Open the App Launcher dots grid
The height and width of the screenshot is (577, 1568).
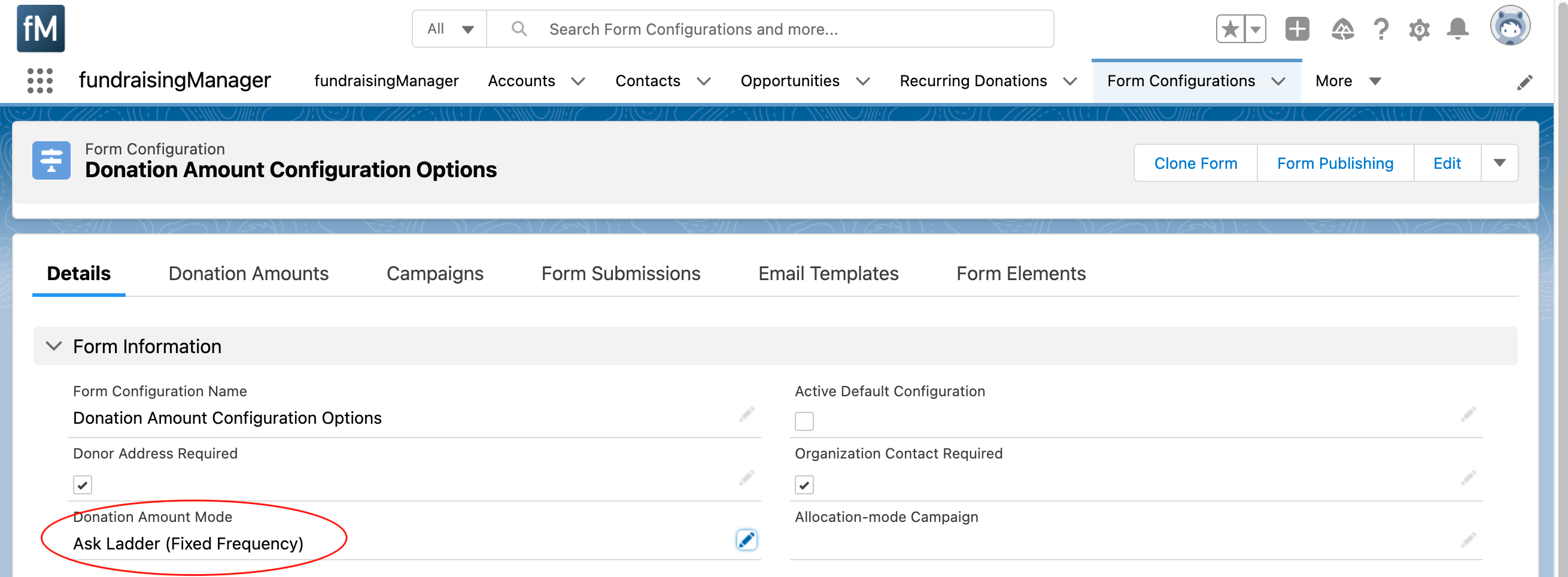pos(40,81)
